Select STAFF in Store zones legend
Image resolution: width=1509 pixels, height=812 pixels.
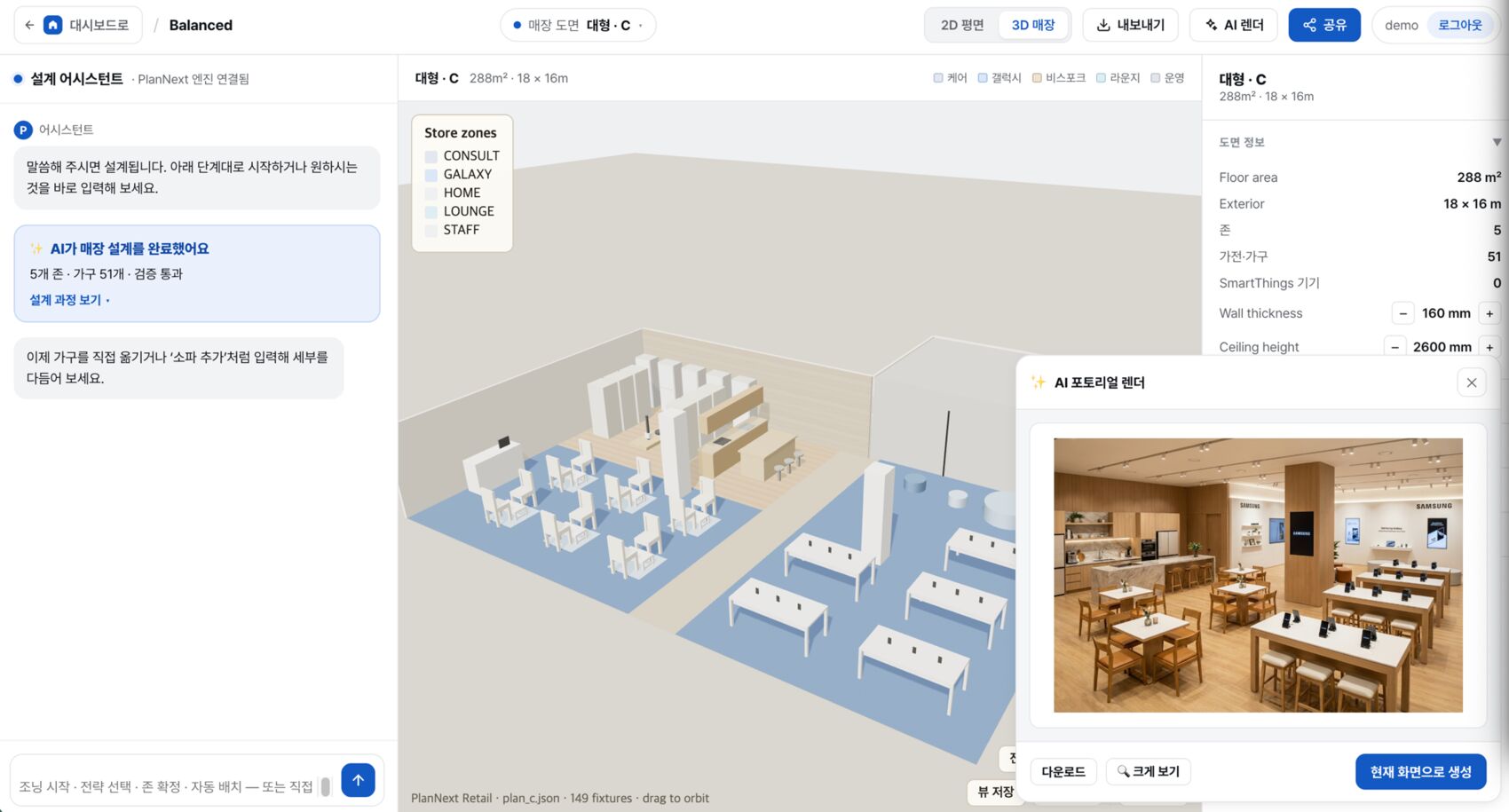pos(462,230)
